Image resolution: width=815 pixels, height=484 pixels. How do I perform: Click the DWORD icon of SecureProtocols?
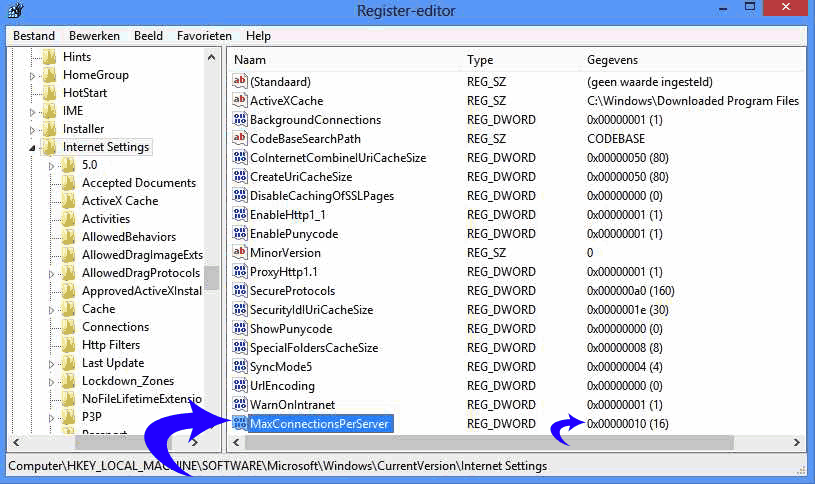[240, 291]
